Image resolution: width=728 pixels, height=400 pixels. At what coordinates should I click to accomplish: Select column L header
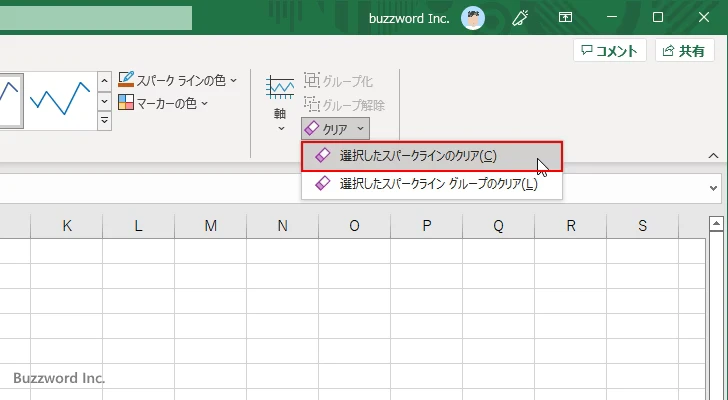138,226
